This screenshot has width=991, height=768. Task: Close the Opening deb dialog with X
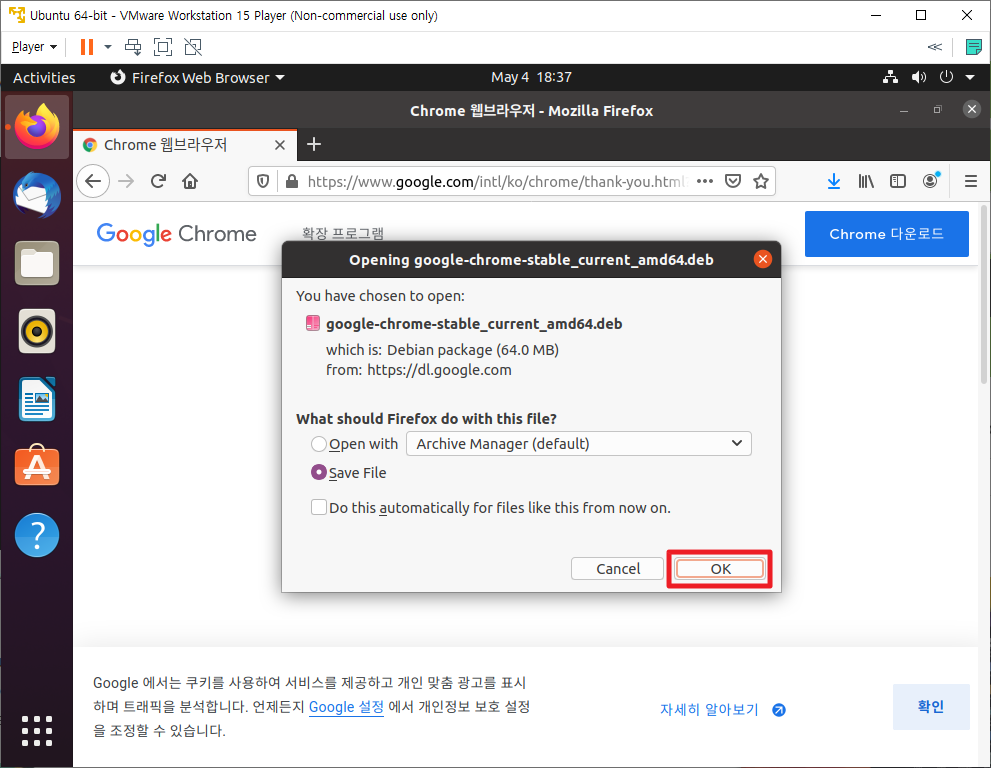(x=763, y=259)
